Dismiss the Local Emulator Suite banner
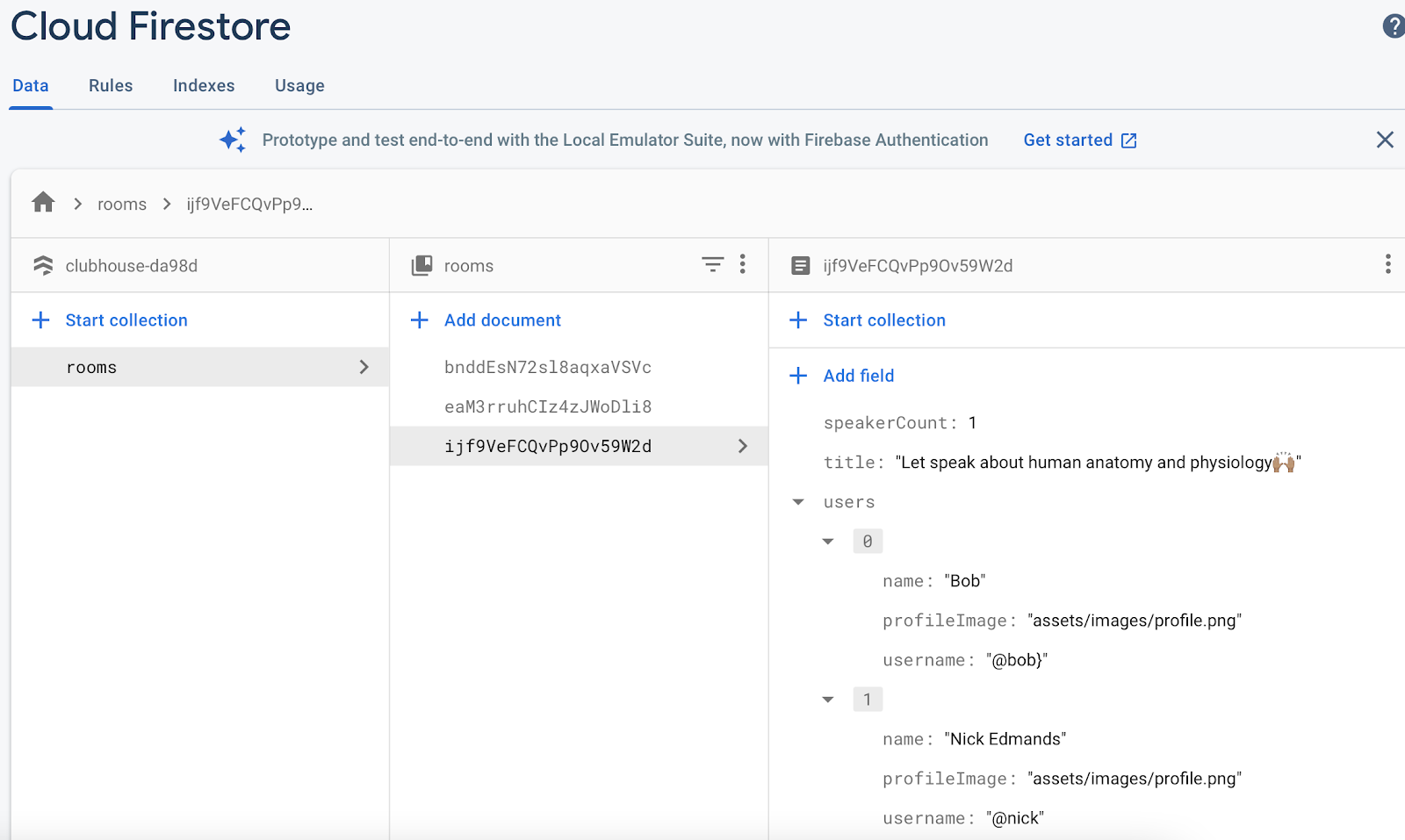The height and width of the screenshot is (840, 1405). [1385, 140]
